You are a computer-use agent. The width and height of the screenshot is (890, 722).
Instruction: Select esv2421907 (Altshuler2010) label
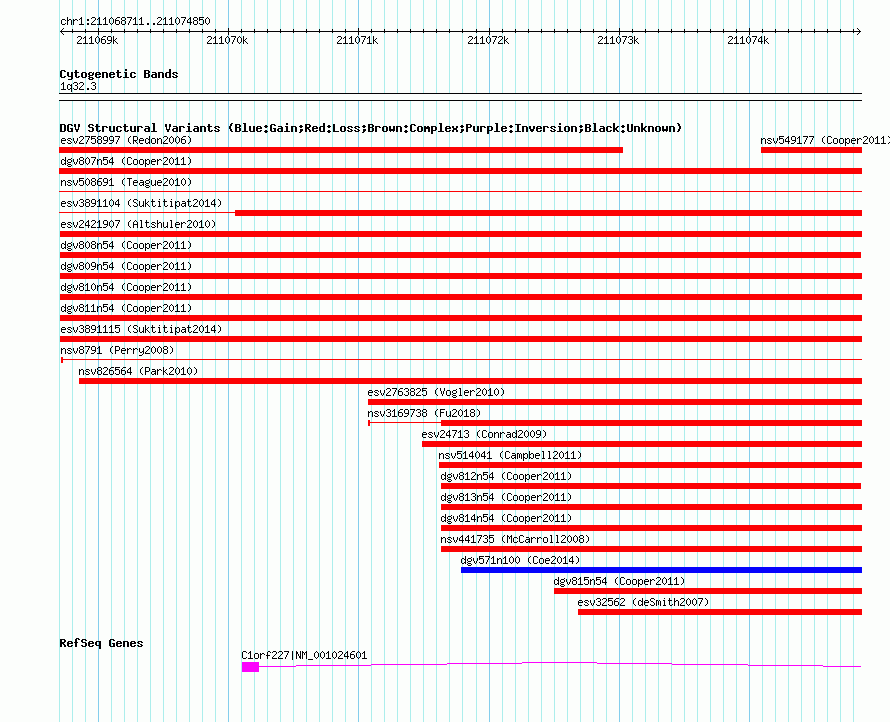tap(138, 224)
